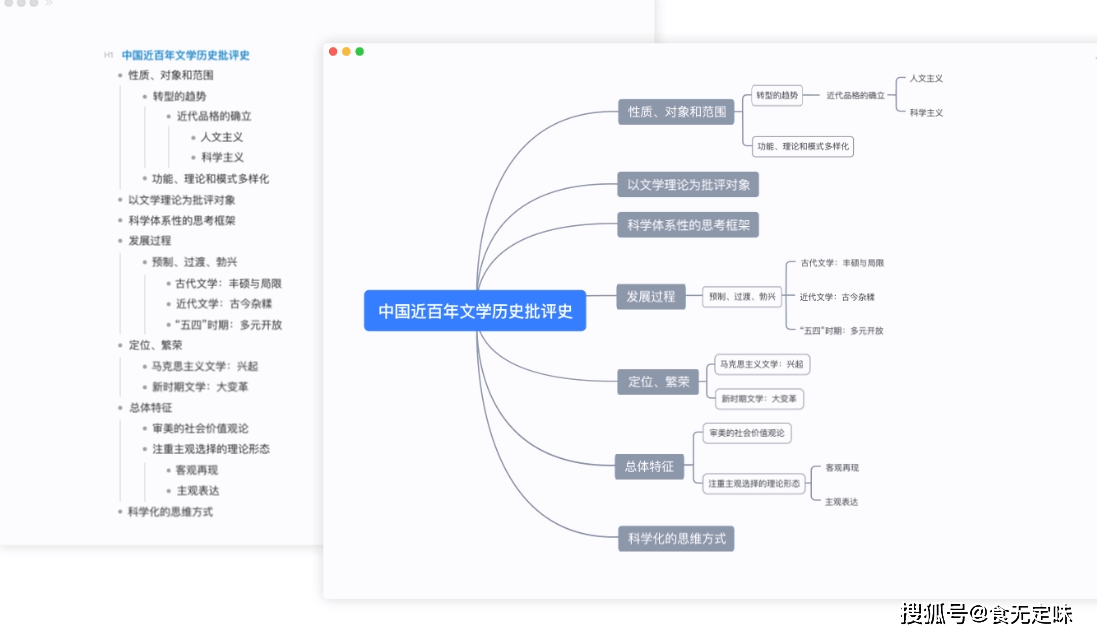Select the mind map node 性质、对象和范围
1097x637 pixels.
point(677,112)
